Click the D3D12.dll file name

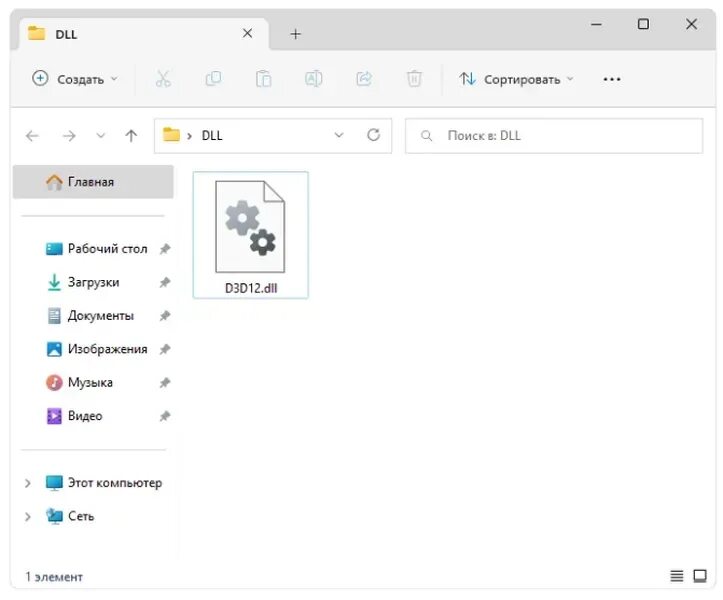click(251, 288)
